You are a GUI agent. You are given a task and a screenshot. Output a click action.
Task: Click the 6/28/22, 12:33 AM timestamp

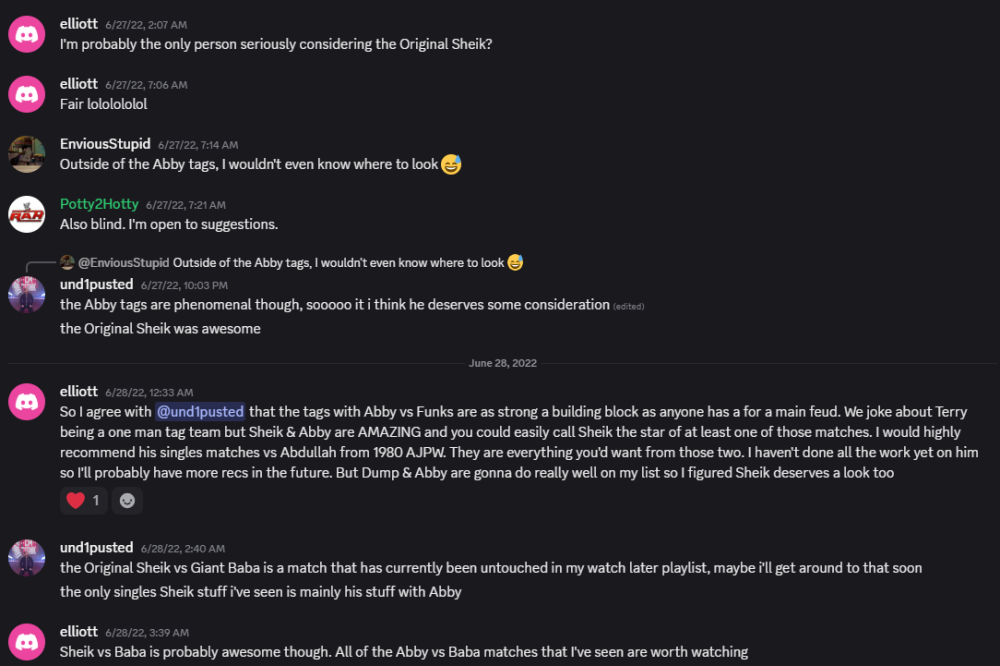(x=149, y=393)
